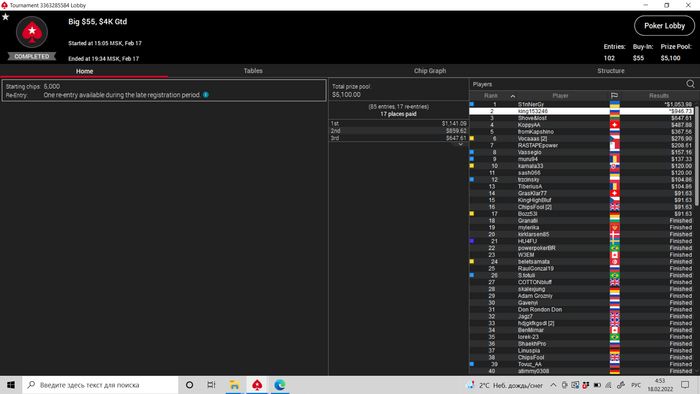Click the yellow marker beside kamala33
Viewport: 700px width, 394px height.
coord(471,166)
